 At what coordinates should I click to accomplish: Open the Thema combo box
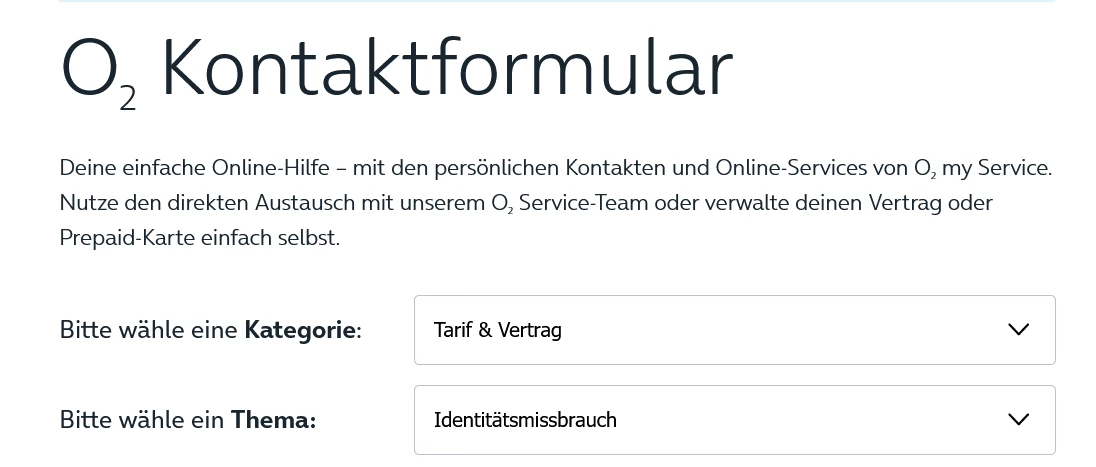pyautogui.click(x=734, y=420)
